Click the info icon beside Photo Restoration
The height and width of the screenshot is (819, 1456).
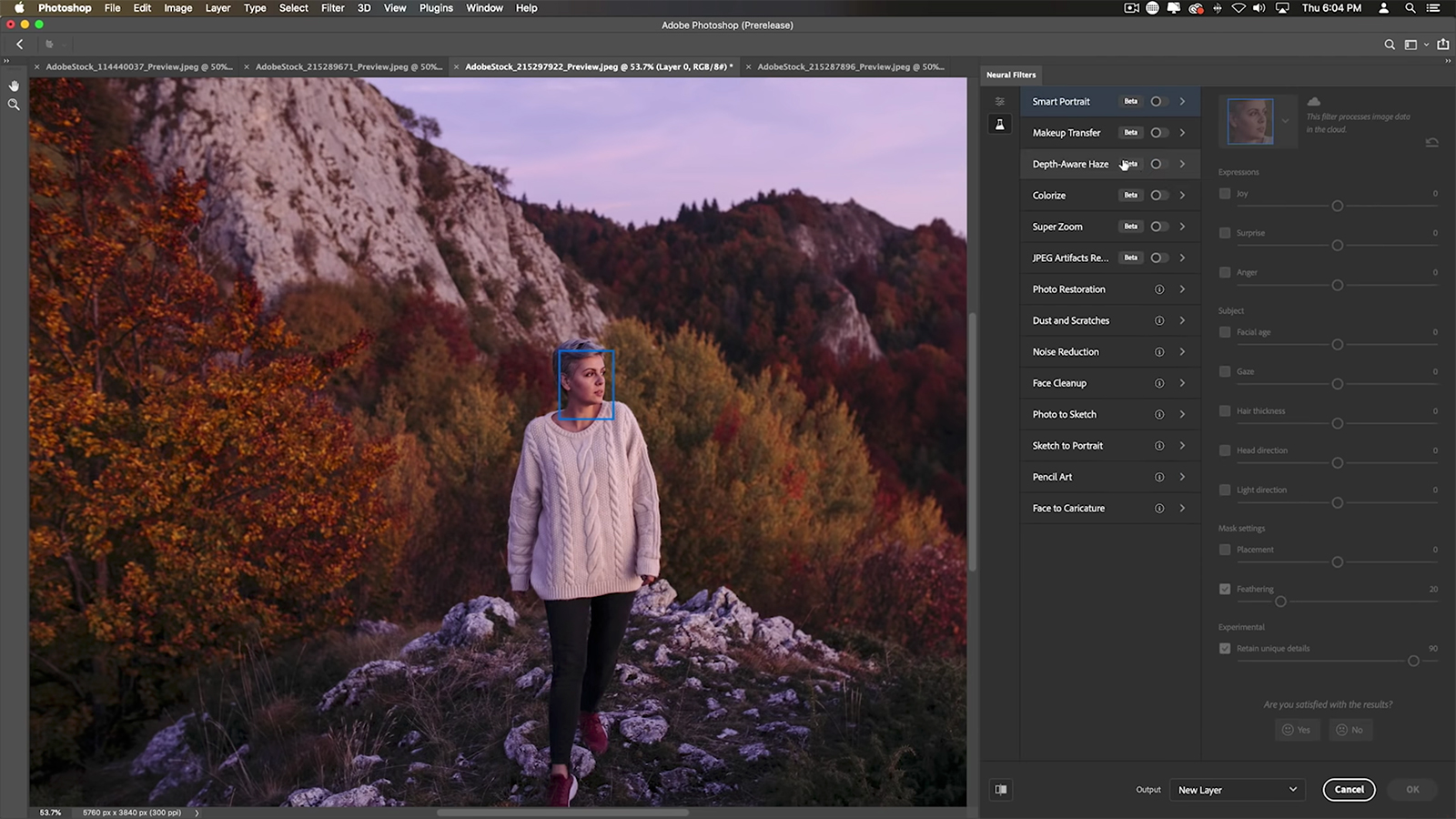[1159, 289]
